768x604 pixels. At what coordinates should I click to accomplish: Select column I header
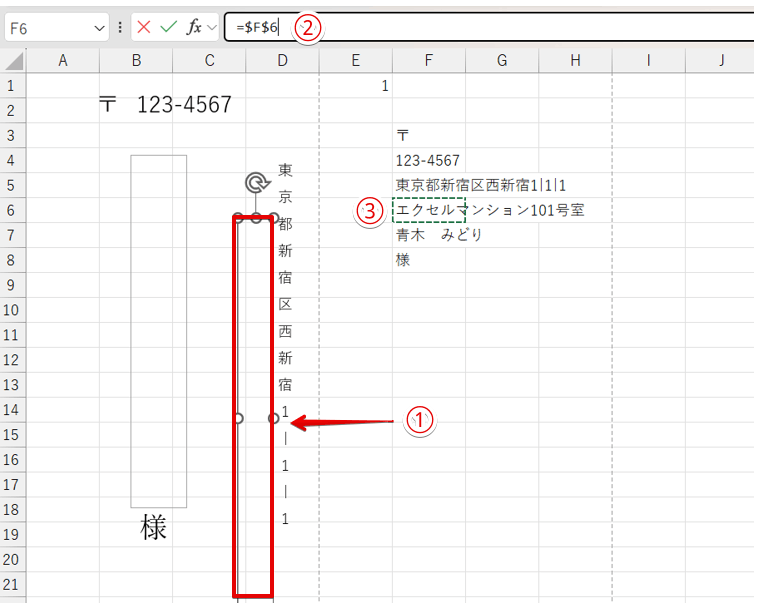tap(648, 61)
